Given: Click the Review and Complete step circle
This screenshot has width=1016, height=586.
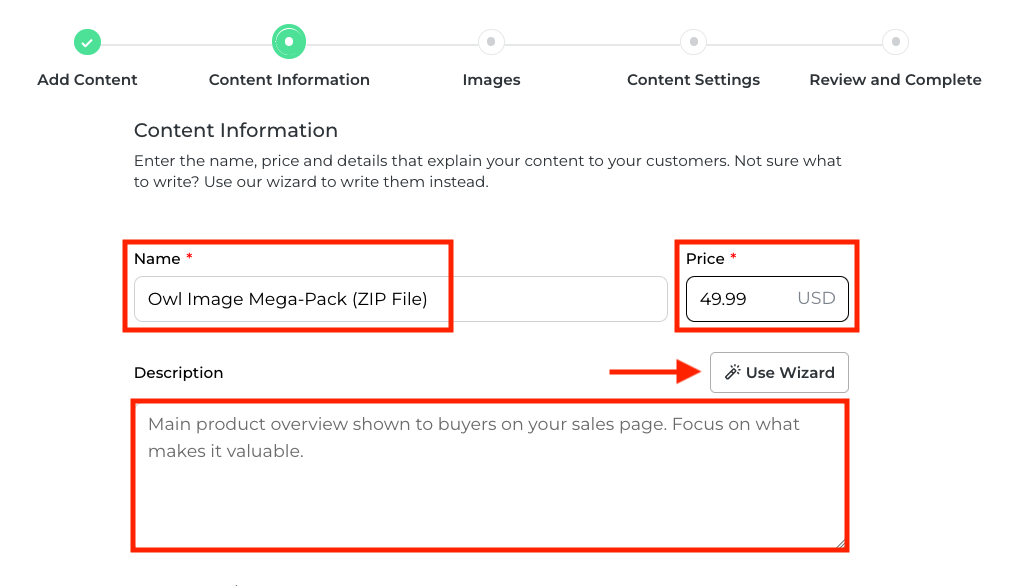Looking at the screenshot, I should tap(895, 42).
